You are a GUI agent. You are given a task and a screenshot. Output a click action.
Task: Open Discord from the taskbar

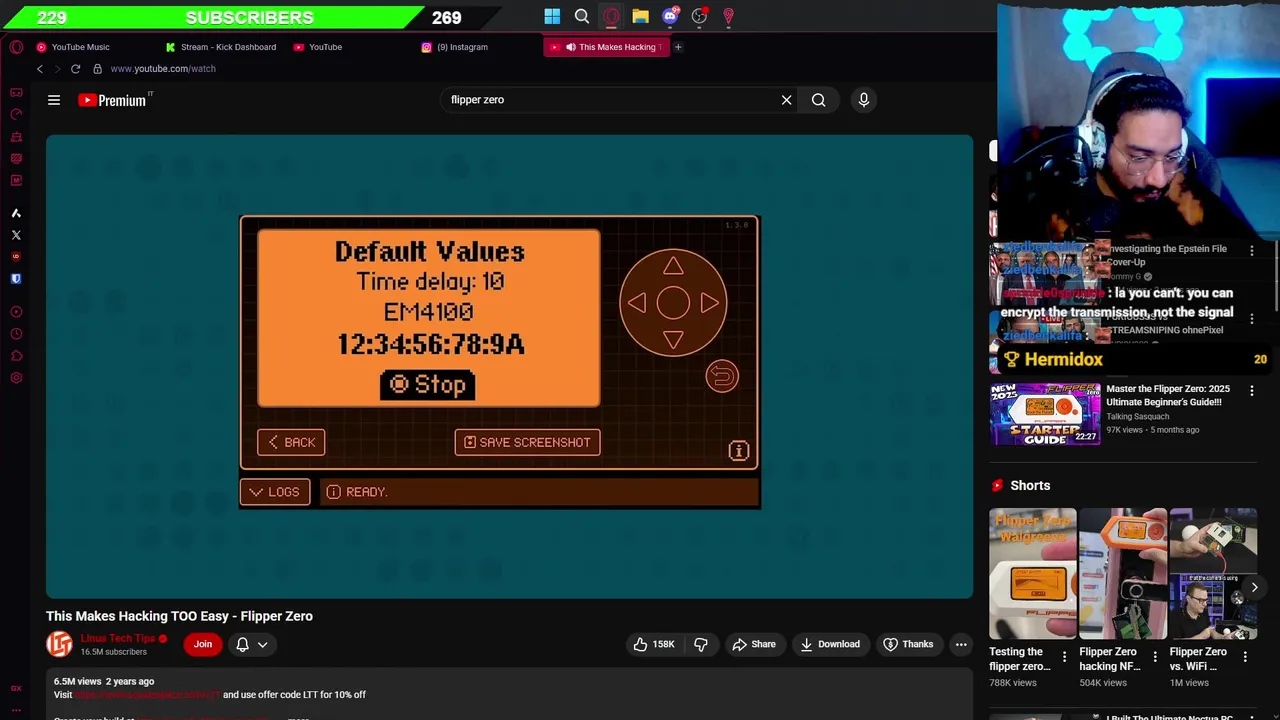point(670,16)
